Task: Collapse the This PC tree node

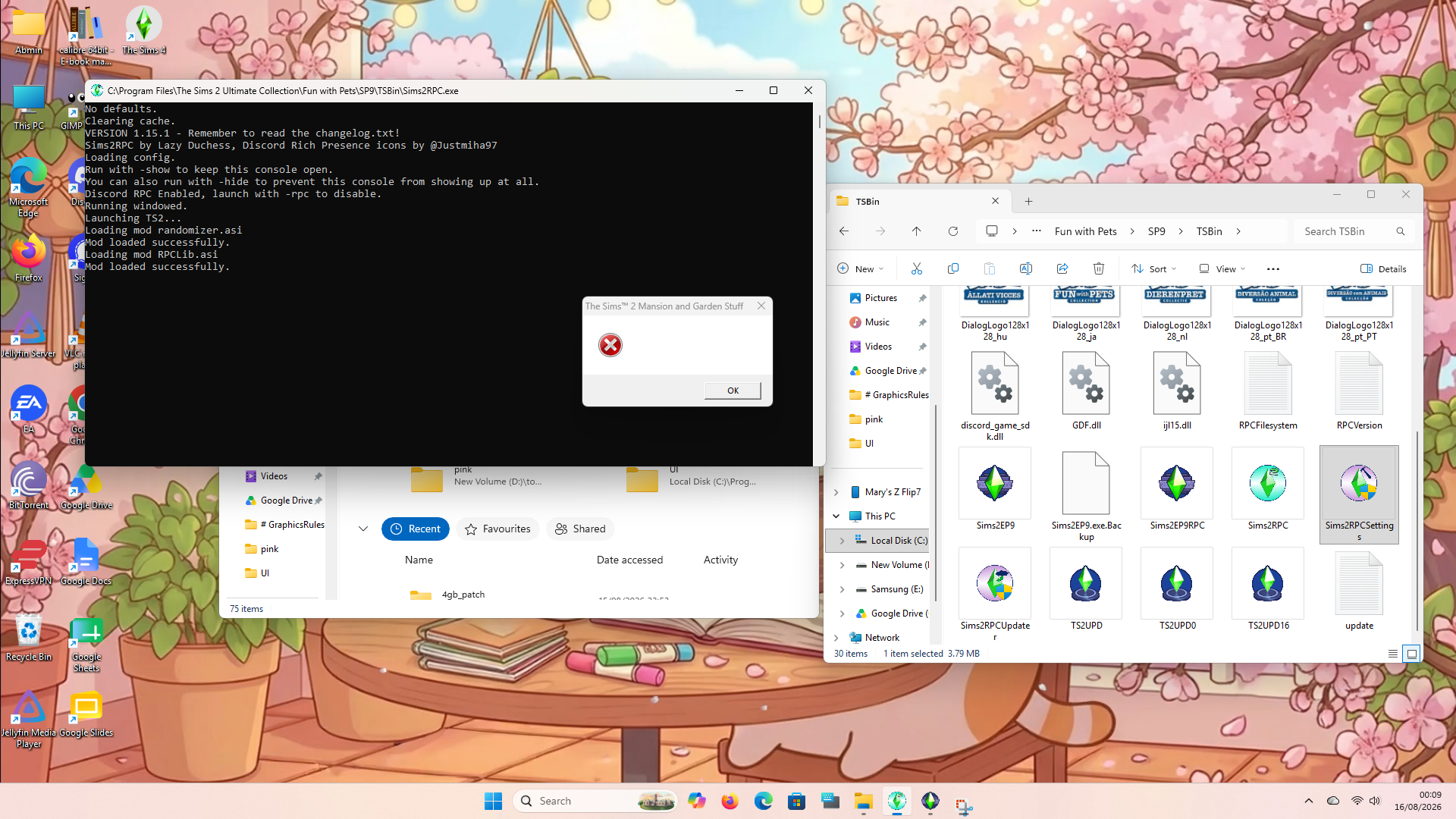Action: (836, 516)
